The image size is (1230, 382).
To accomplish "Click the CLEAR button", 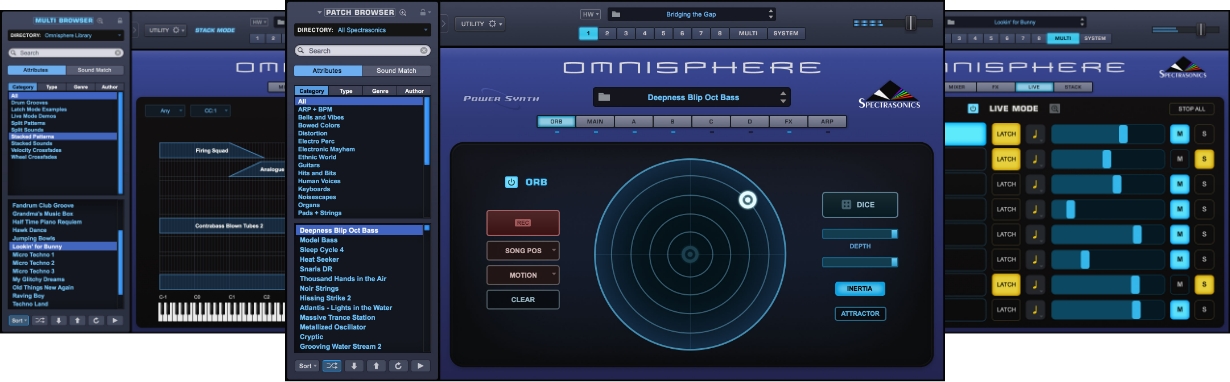I will pyautogui.click(x=523, y=299).
